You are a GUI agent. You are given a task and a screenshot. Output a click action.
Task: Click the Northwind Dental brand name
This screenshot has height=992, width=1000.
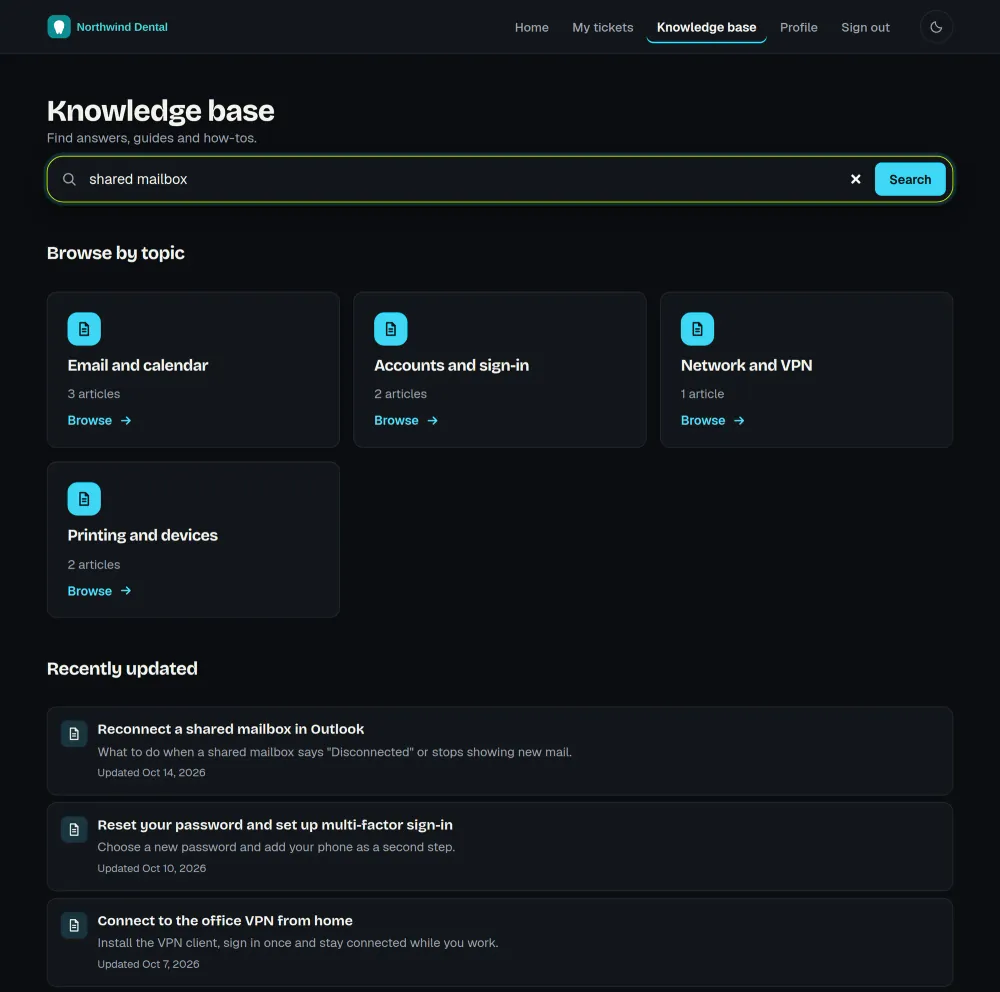click(x=122, y=27)
